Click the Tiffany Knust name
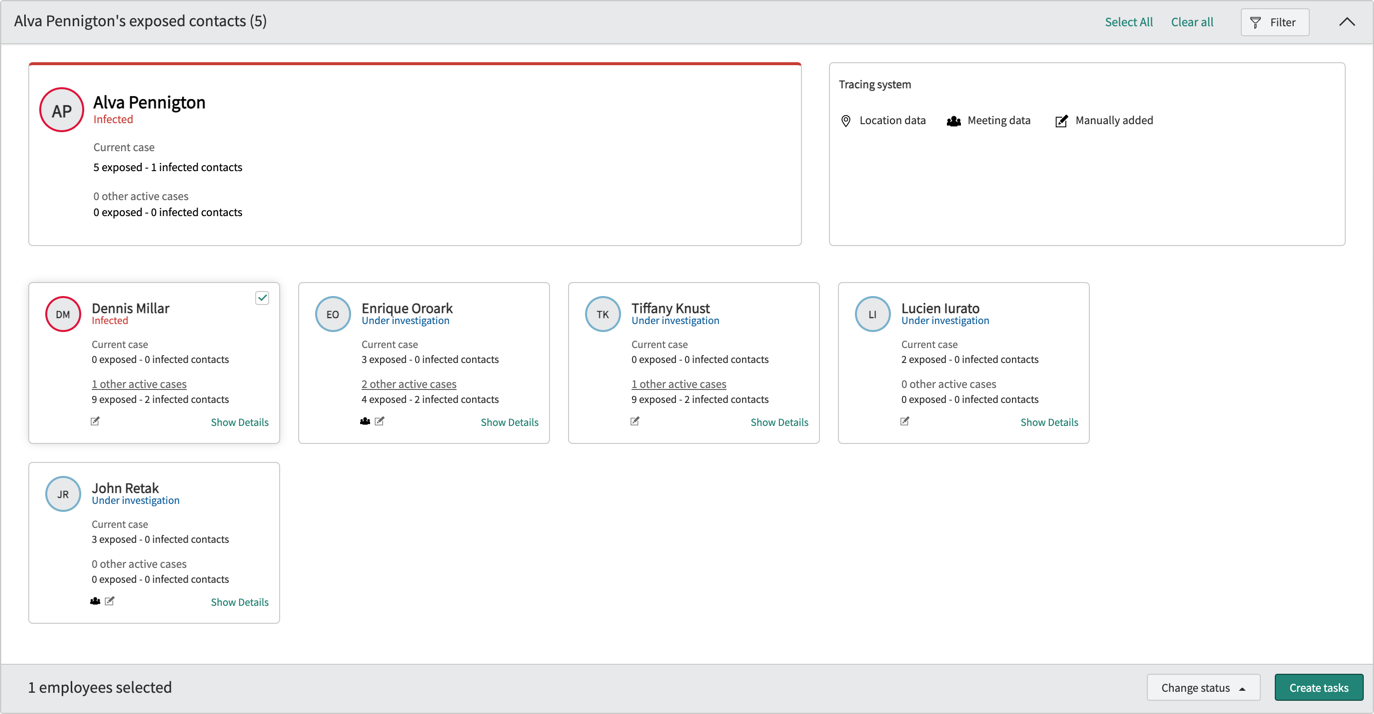The image size is (1374, 714). click(671, 308)
